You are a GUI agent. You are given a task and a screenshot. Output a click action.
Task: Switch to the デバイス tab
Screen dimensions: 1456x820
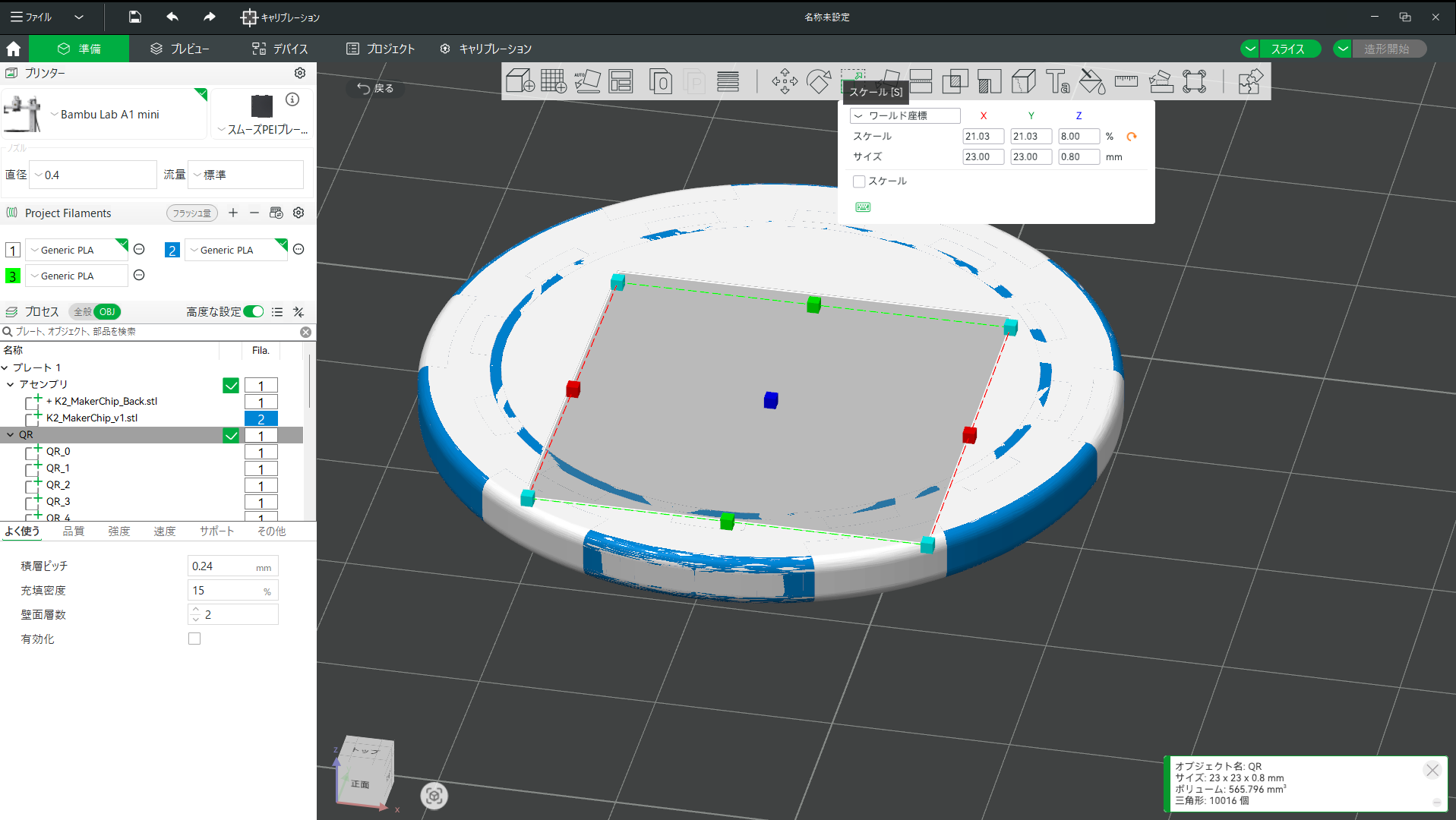tap(280, 49)
